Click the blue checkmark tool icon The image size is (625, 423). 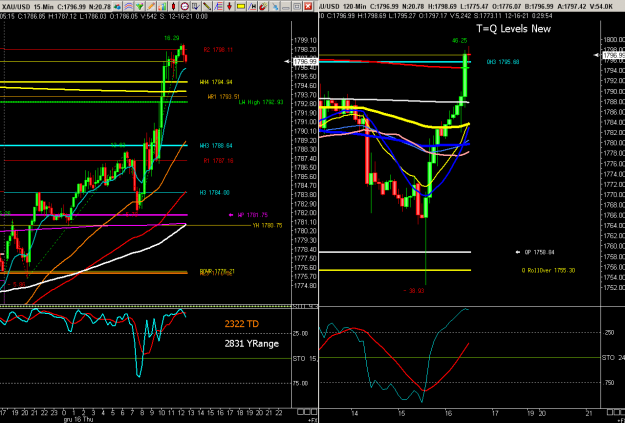click(196, 6)
